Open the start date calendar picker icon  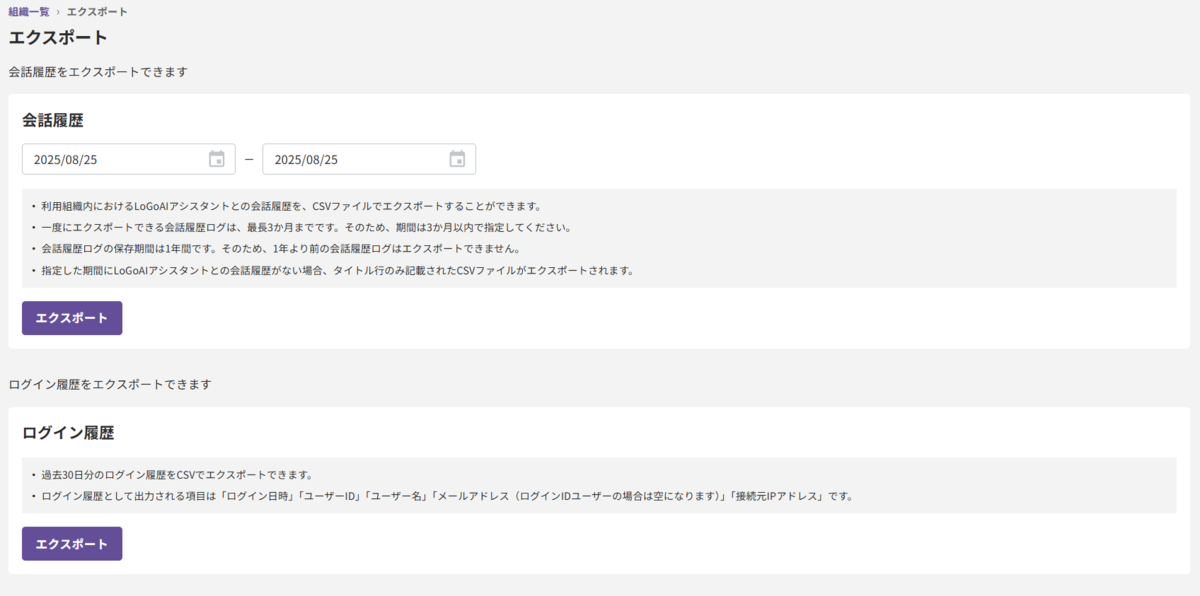(x=217, y=159)
